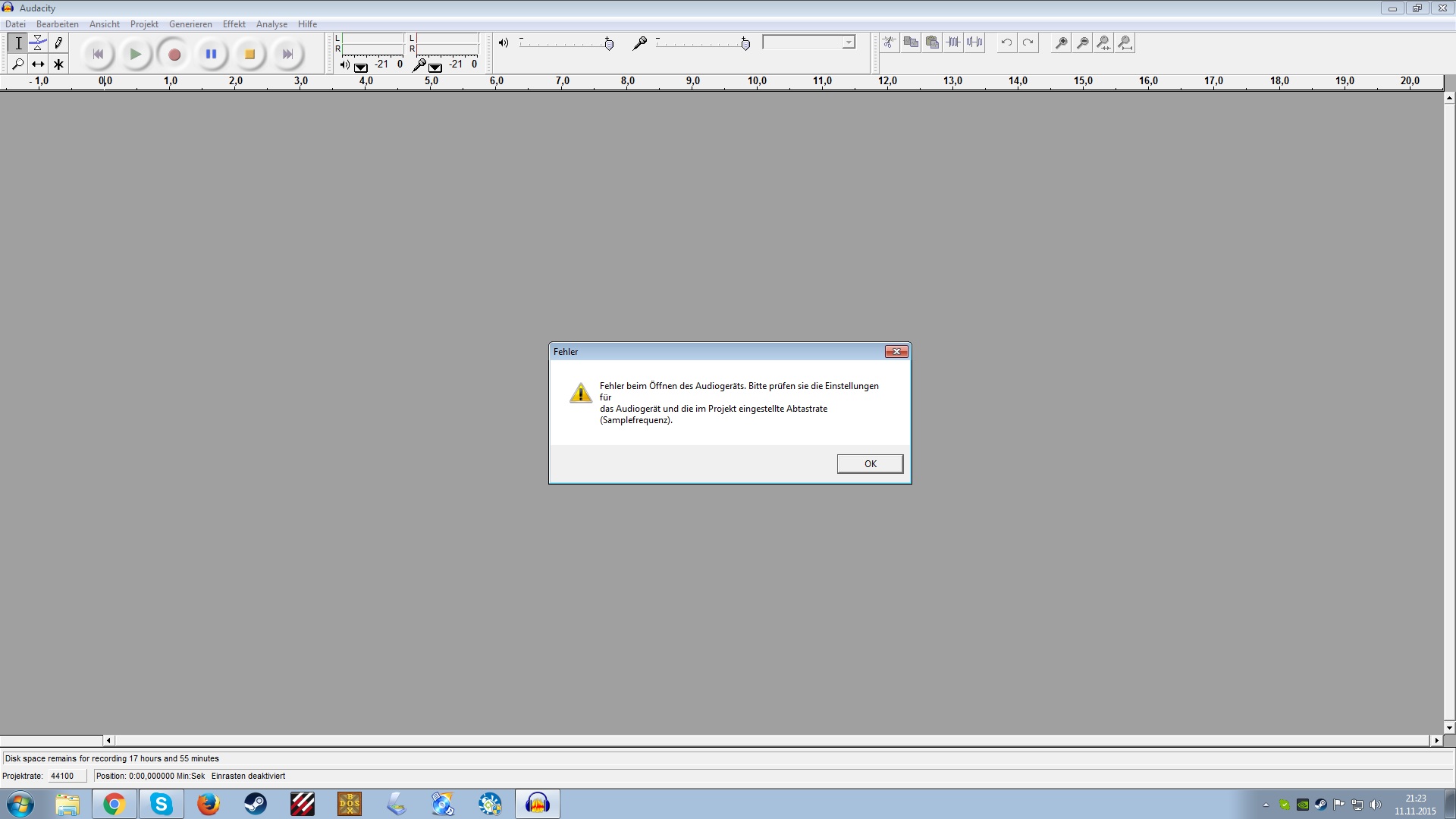Image resolution: width=1456 pixels, height=819 pixels.
Task: Click the output volume slider handle
Action: pyautogui.click(x=609, y=44)
